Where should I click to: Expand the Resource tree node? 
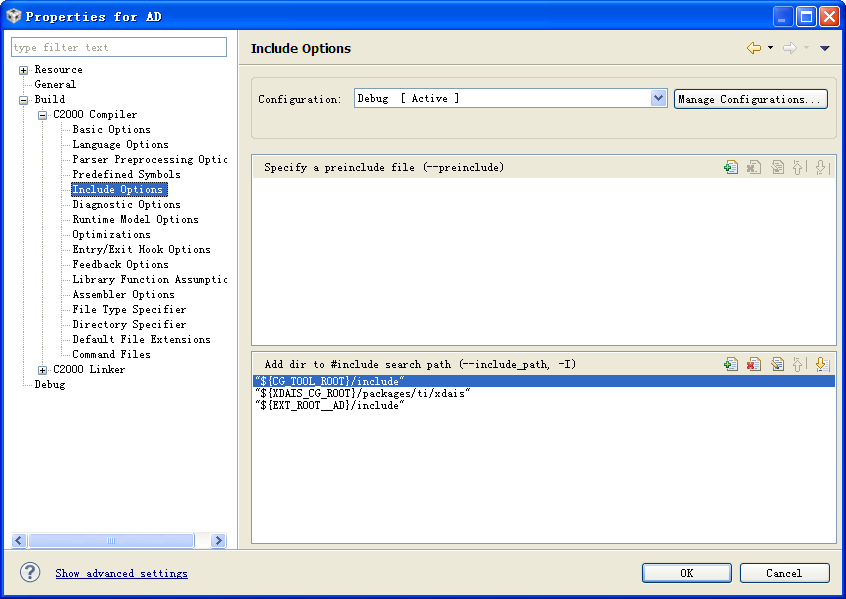coord(23,70)
